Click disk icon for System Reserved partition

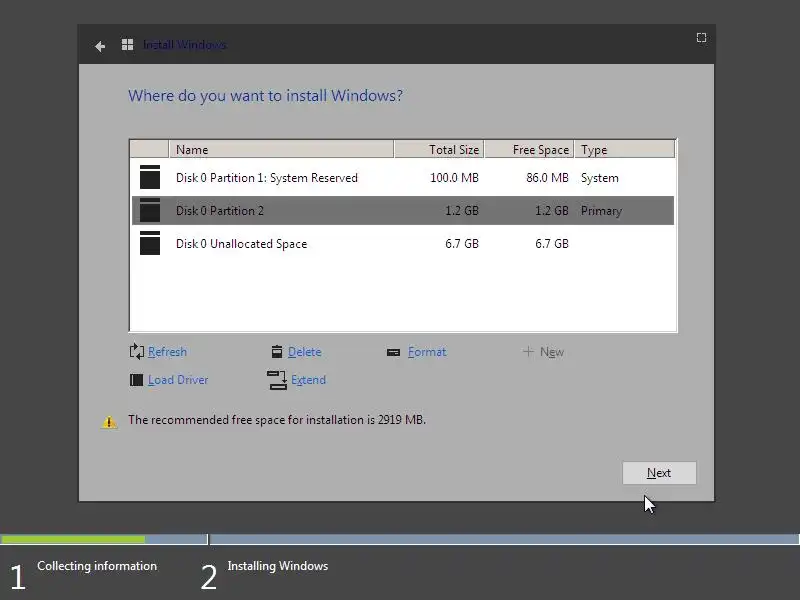pos(150,177)
